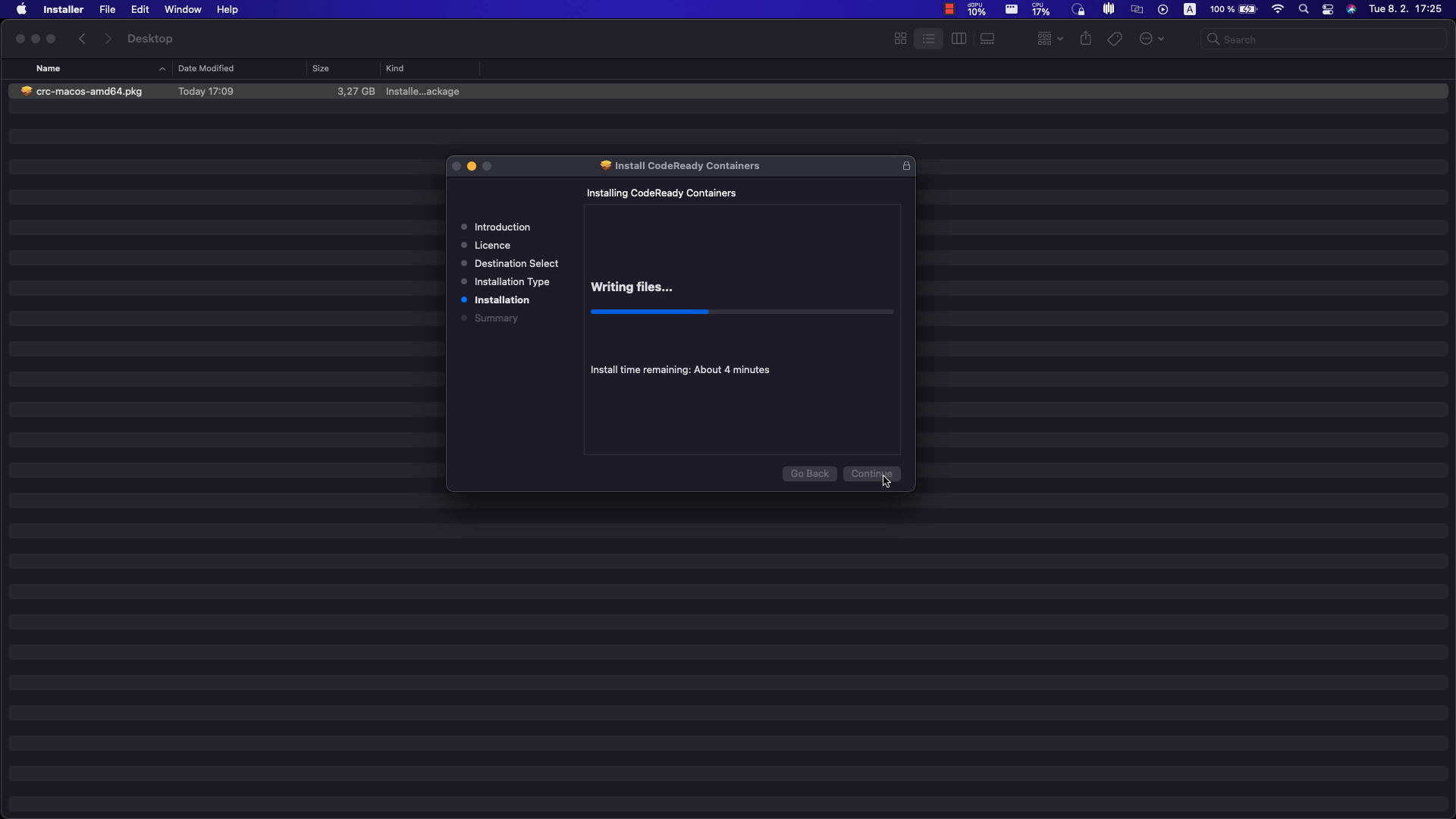The height and width of the screenshot is (819, 1456).
Task: Collapse the Name column sort chevron
Action: coord(162,68)
